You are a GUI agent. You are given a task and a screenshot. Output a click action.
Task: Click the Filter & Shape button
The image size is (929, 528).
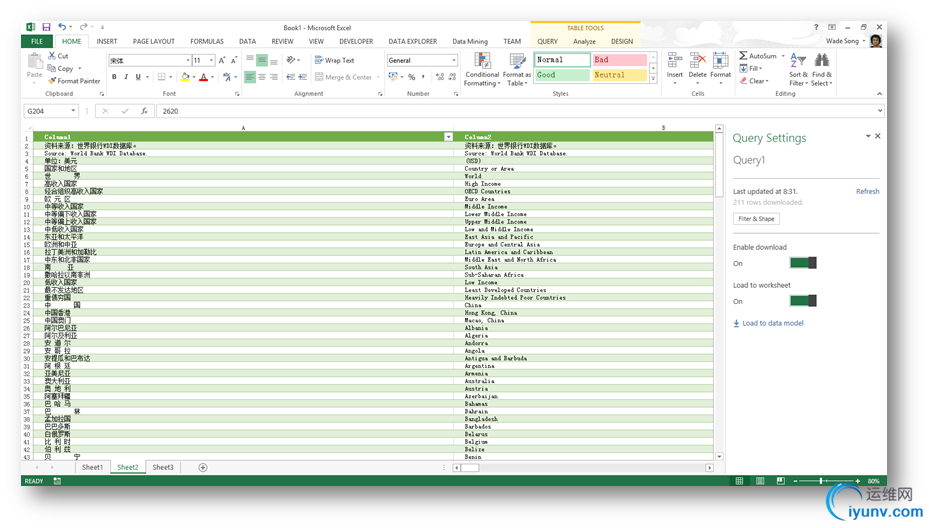756,219
